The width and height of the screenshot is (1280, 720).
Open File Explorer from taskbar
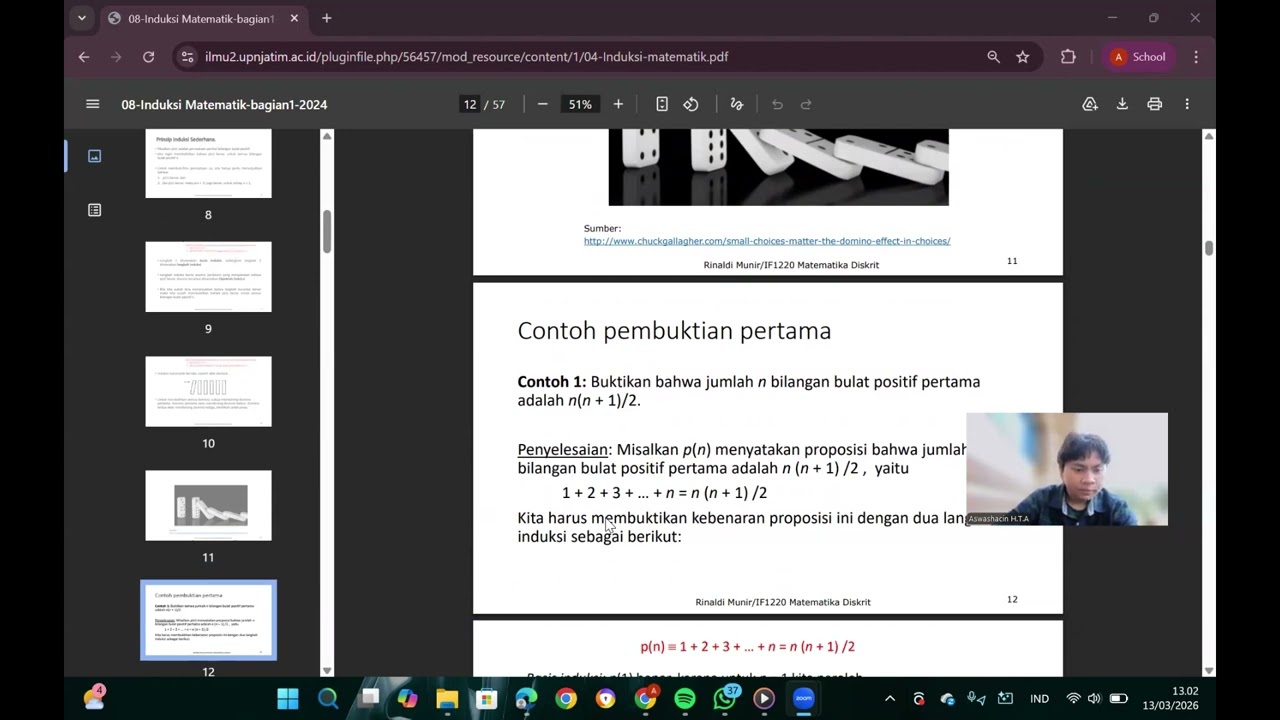click(447, 698)
